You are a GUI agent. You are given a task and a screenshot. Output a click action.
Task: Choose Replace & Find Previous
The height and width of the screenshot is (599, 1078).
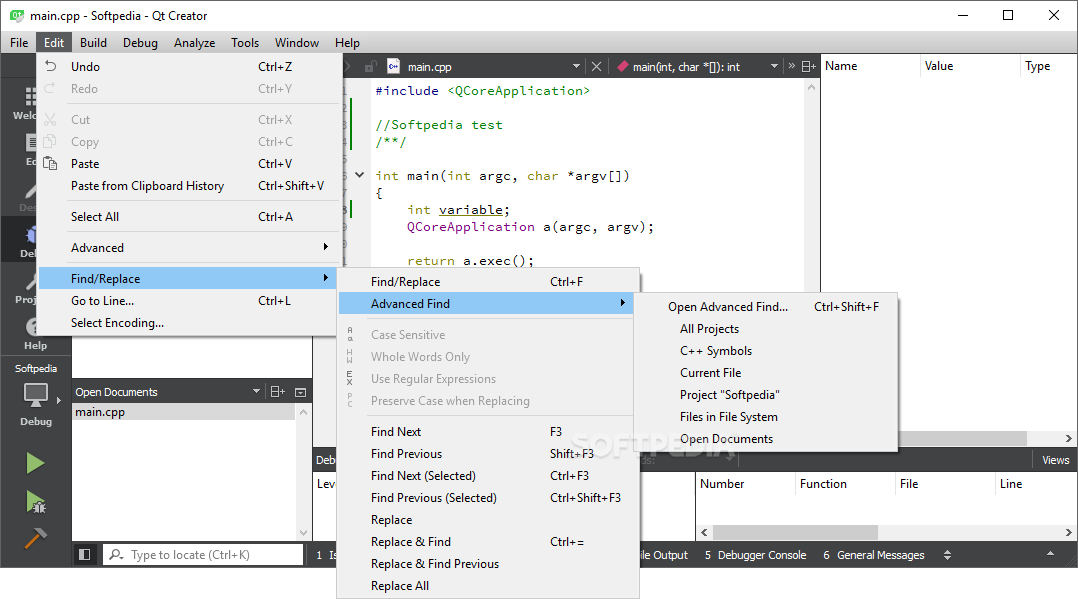485,563
